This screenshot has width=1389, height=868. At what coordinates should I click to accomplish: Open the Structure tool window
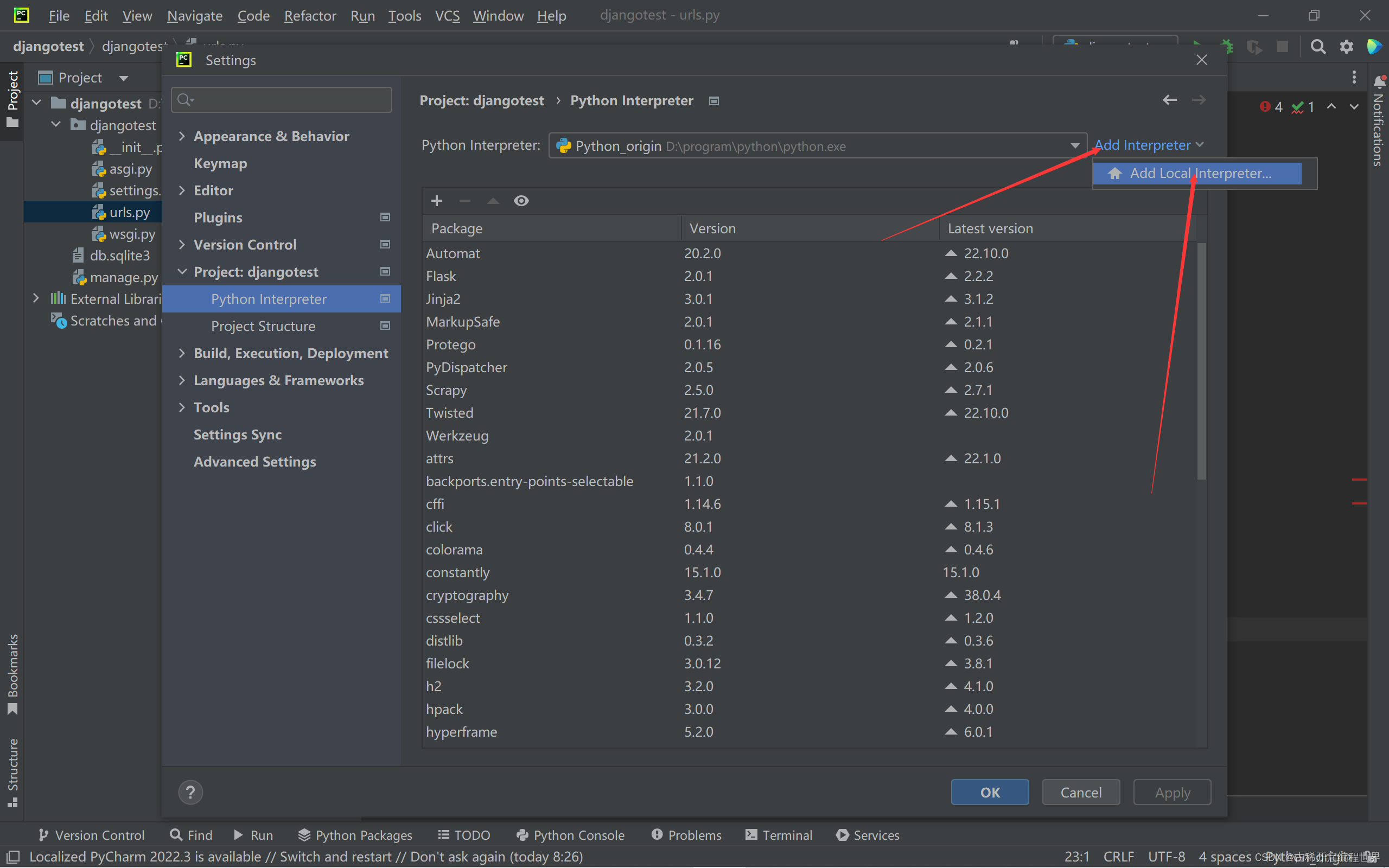12,772
